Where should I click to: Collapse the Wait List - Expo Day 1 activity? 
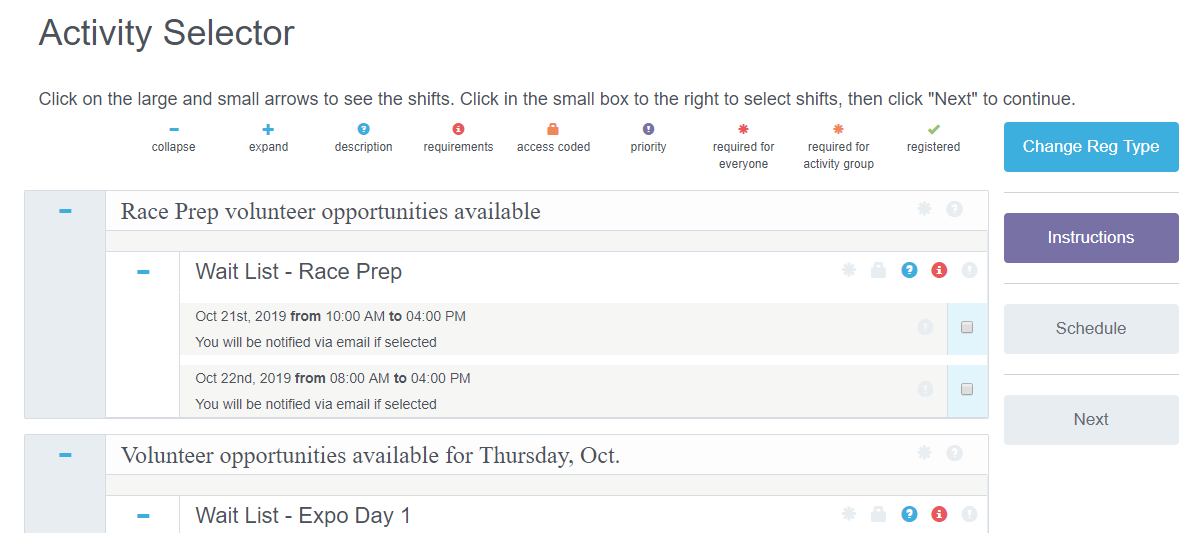143,516
